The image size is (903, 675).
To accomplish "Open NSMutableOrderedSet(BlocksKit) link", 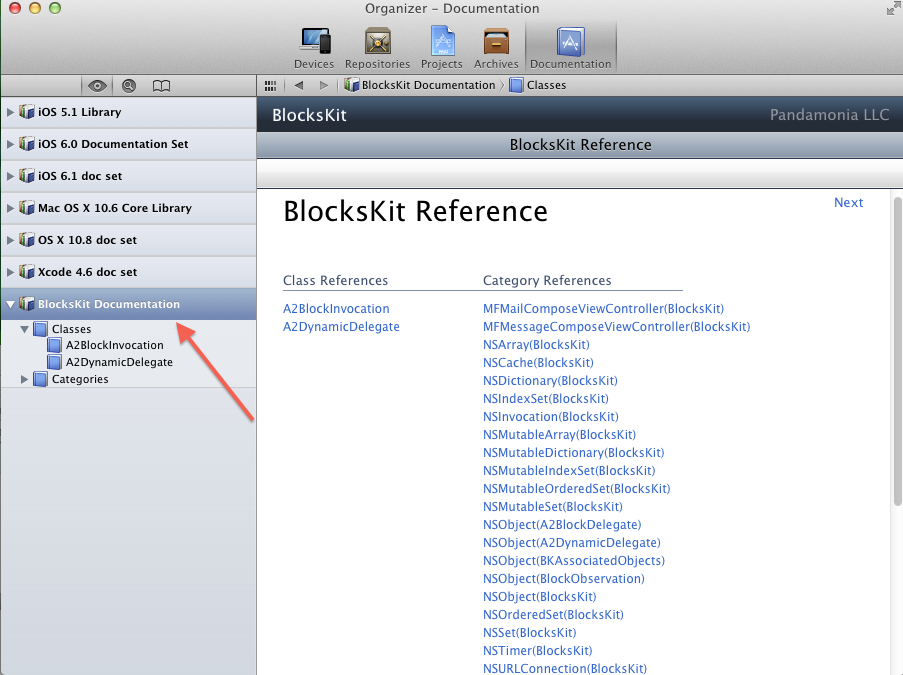I will [x=576, y=488].
